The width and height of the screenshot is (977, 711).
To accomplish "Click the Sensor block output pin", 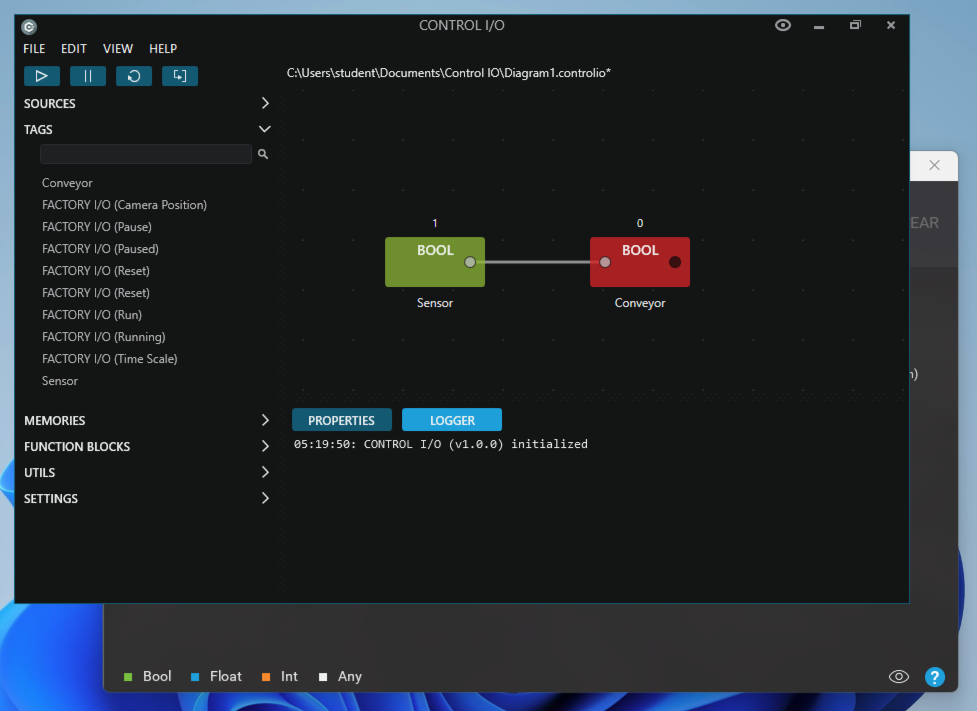I will pos(470,262).
